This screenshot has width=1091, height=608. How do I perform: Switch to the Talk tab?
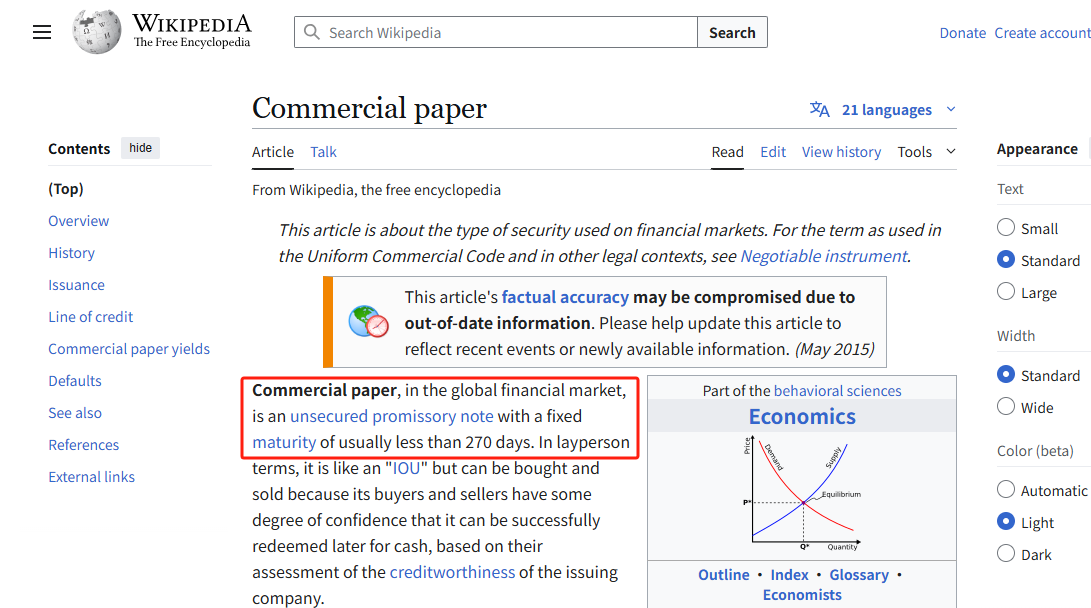(324, 152)
